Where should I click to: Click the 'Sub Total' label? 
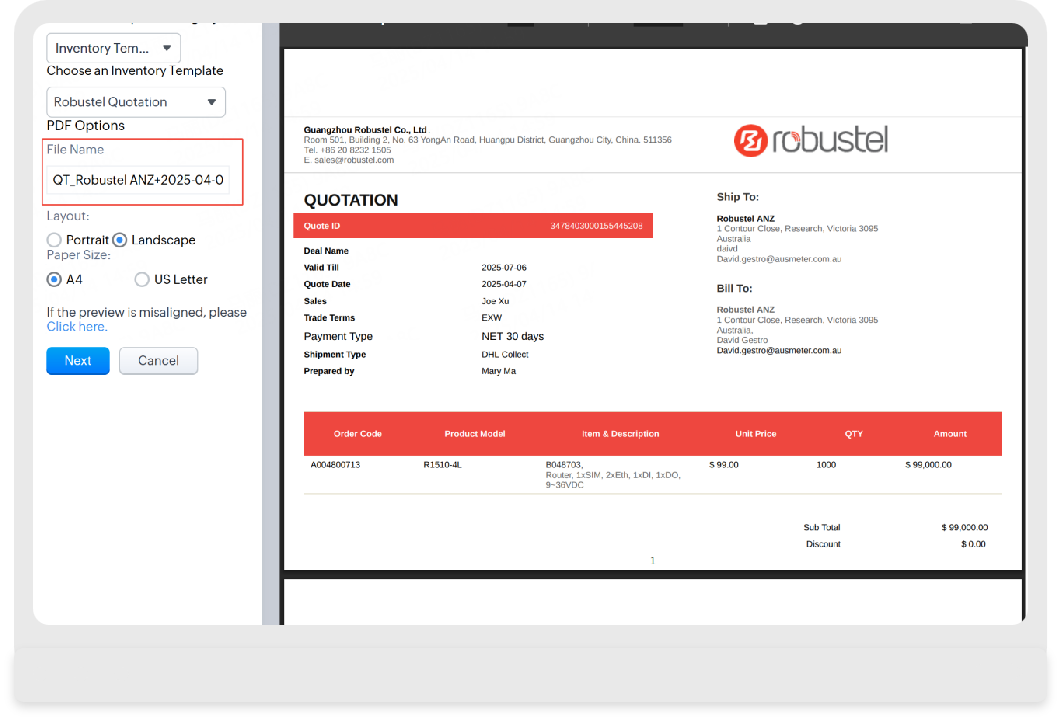tap(821, 528)
